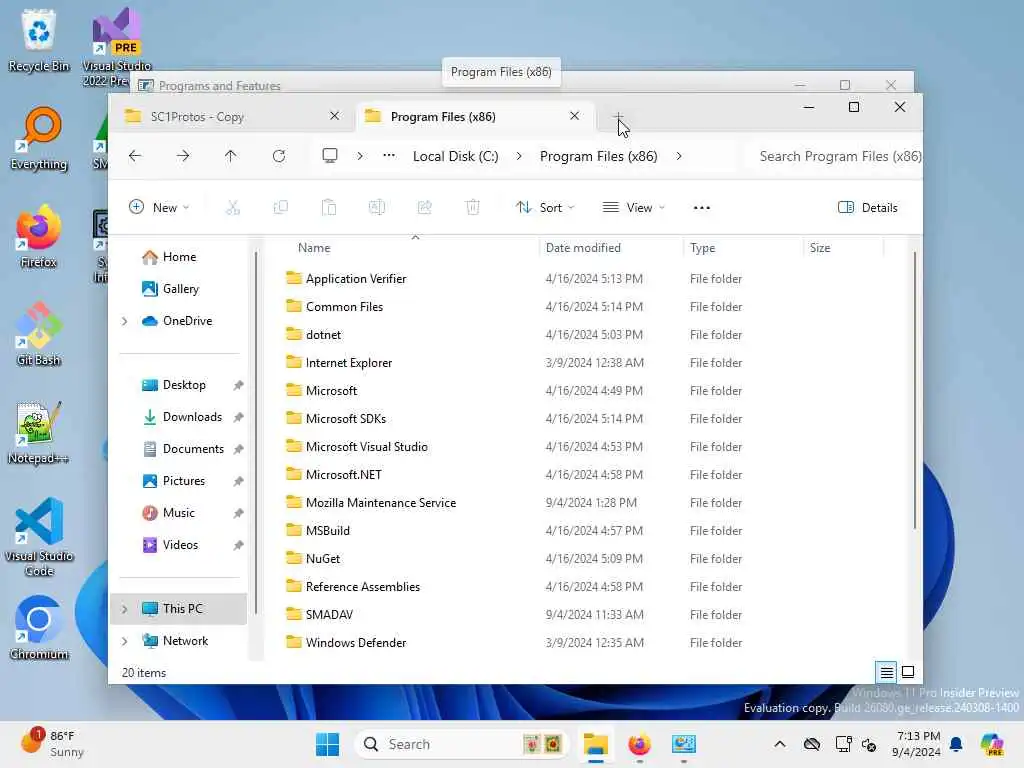Launch Git Bash from desktop
The width and height of the screenshot is (1024, 768).
[x=39, y=334]
